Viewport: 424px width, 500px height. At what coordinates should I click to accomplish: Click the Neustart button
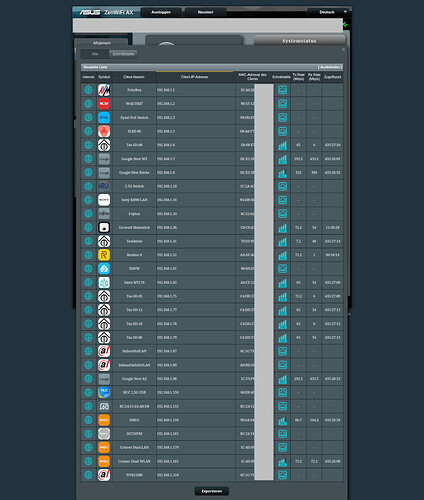(205, 12)
